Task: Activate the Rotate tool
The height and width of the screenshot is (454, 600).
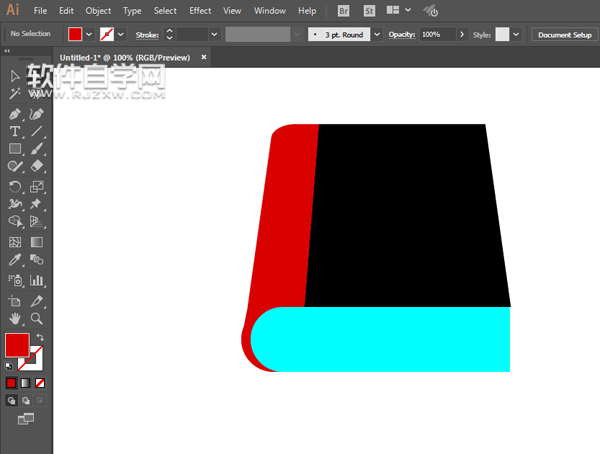Action: coord(15,186)
